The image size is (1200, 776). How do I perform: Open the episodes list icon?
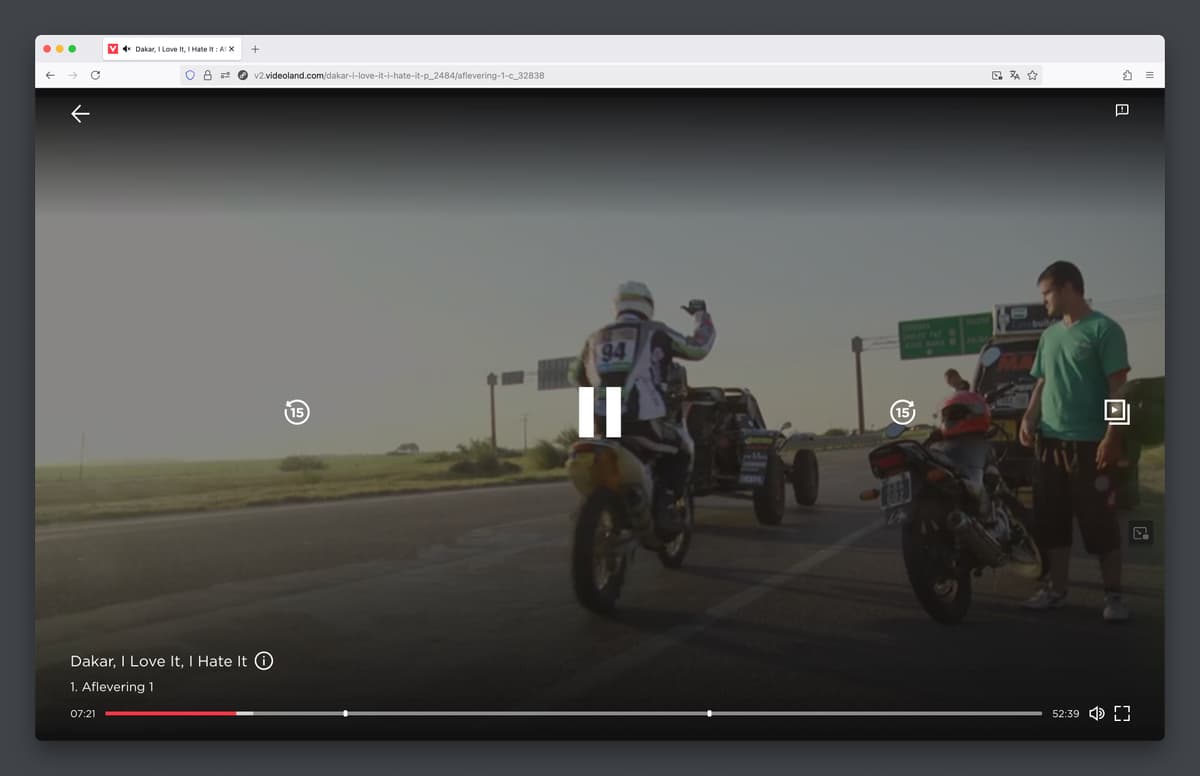1116,411
